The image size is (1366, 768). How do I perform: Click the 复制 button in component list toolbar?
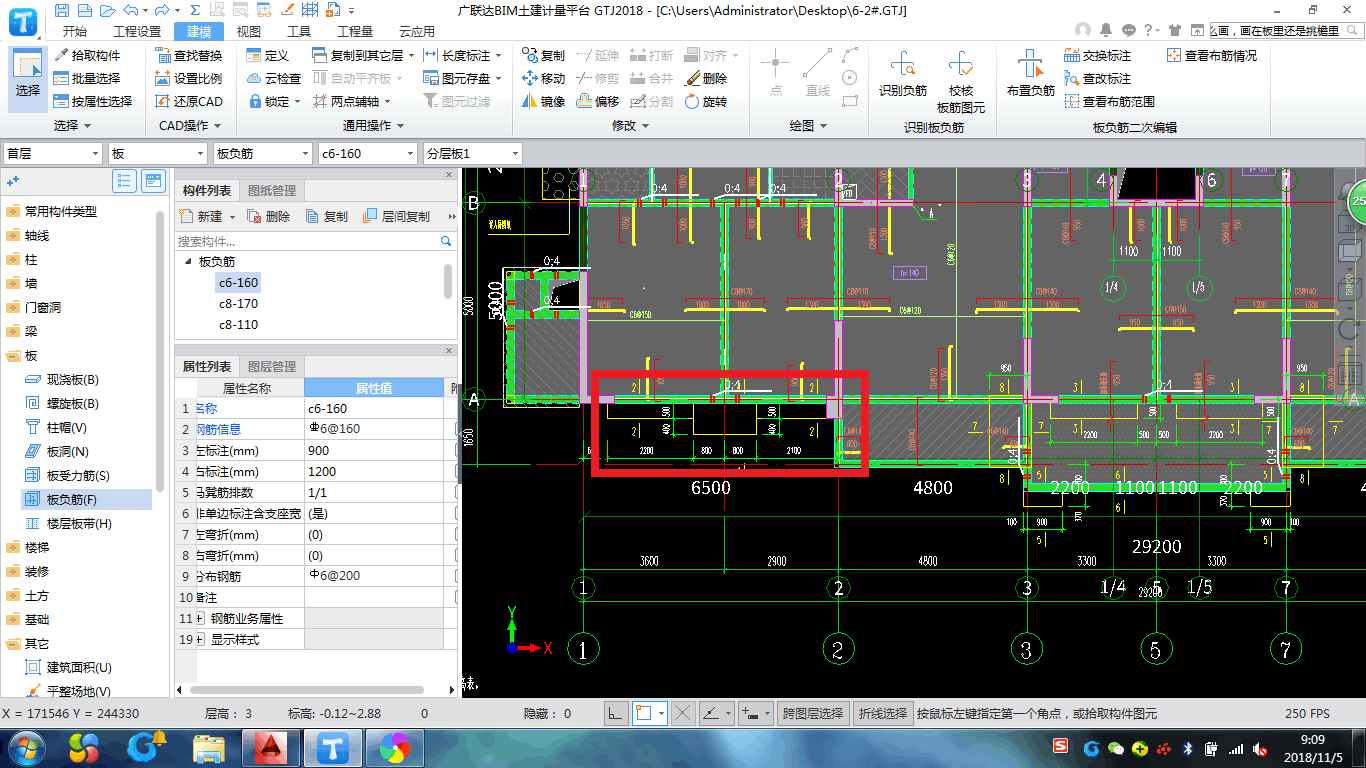[327, 216]
